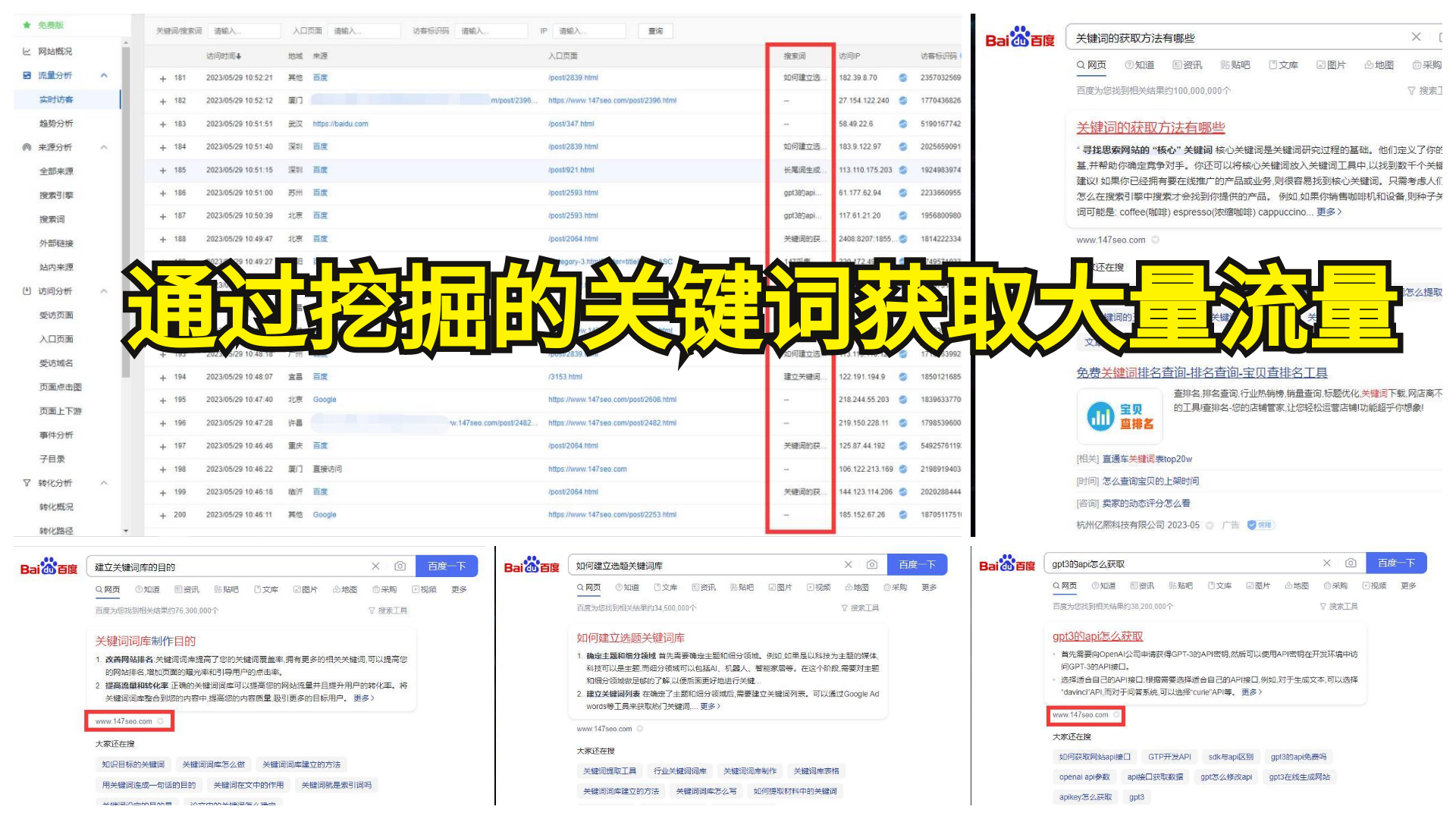This screenshot has width=1456, height=819.
Task: Switch to the 图片 search tab
Action: click(x=1333, y=64)
